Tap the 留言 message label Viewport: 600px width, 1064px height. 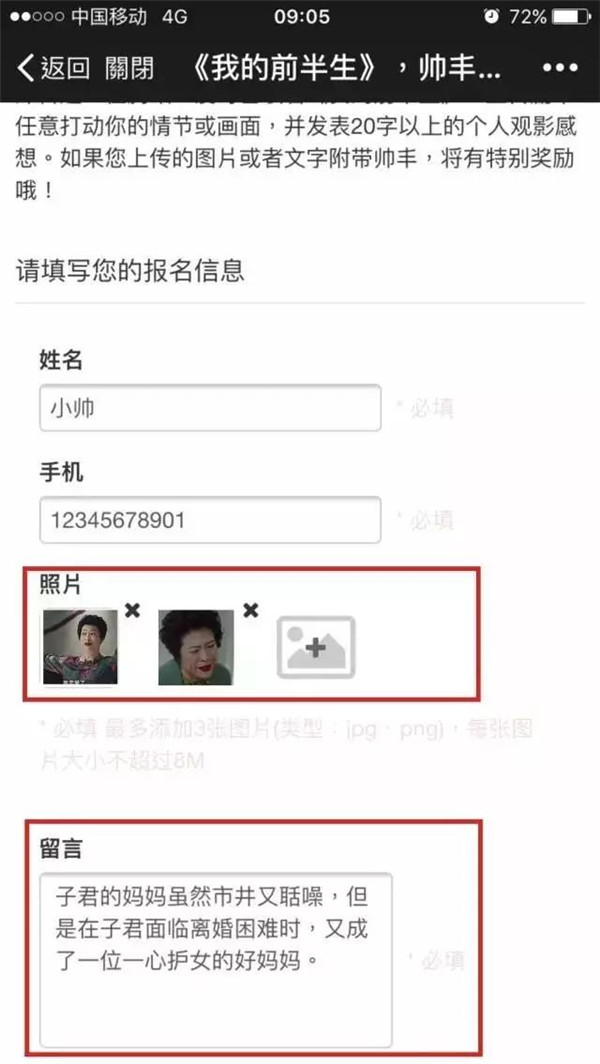point(61,849)
